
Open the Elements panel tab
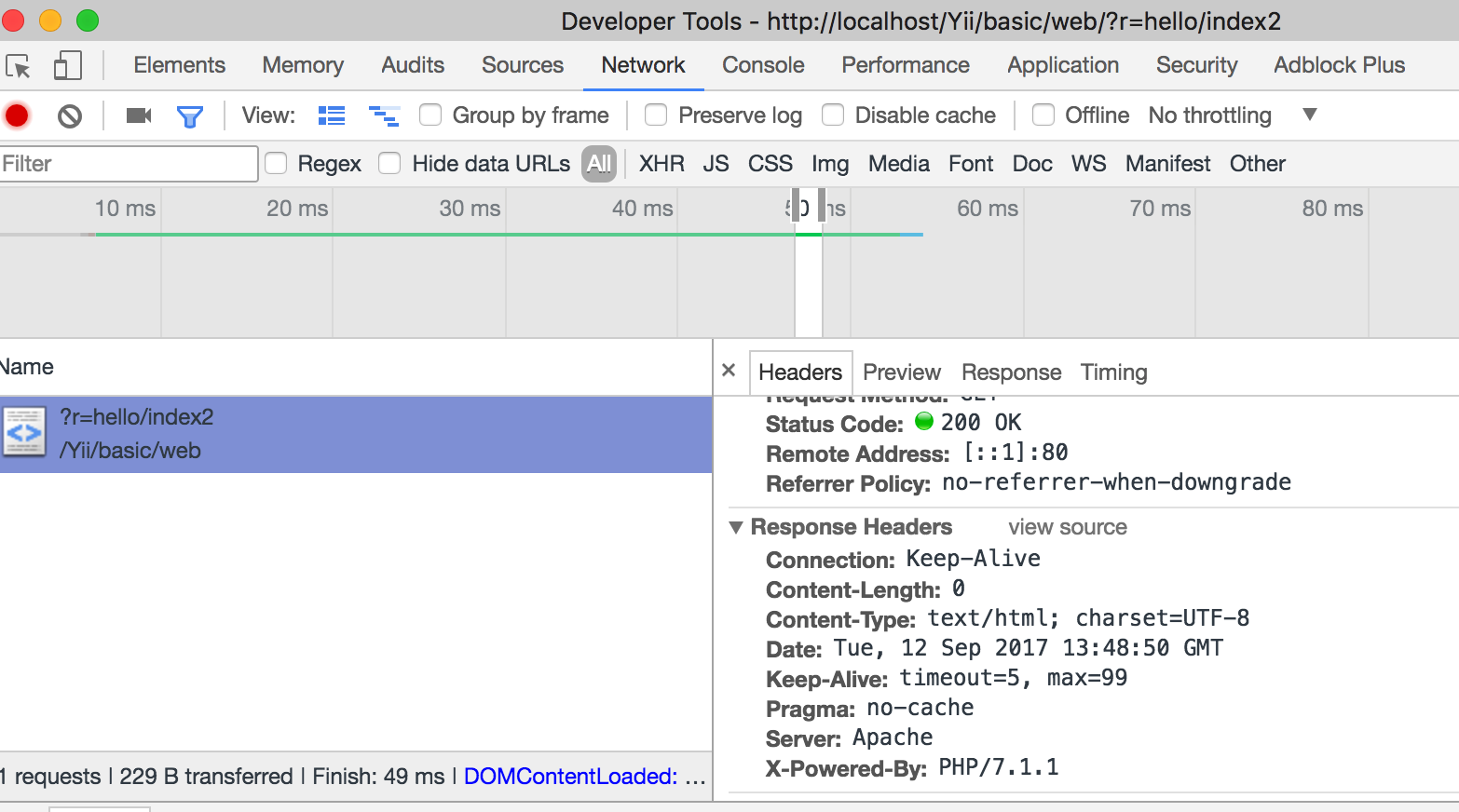point(180,65)
